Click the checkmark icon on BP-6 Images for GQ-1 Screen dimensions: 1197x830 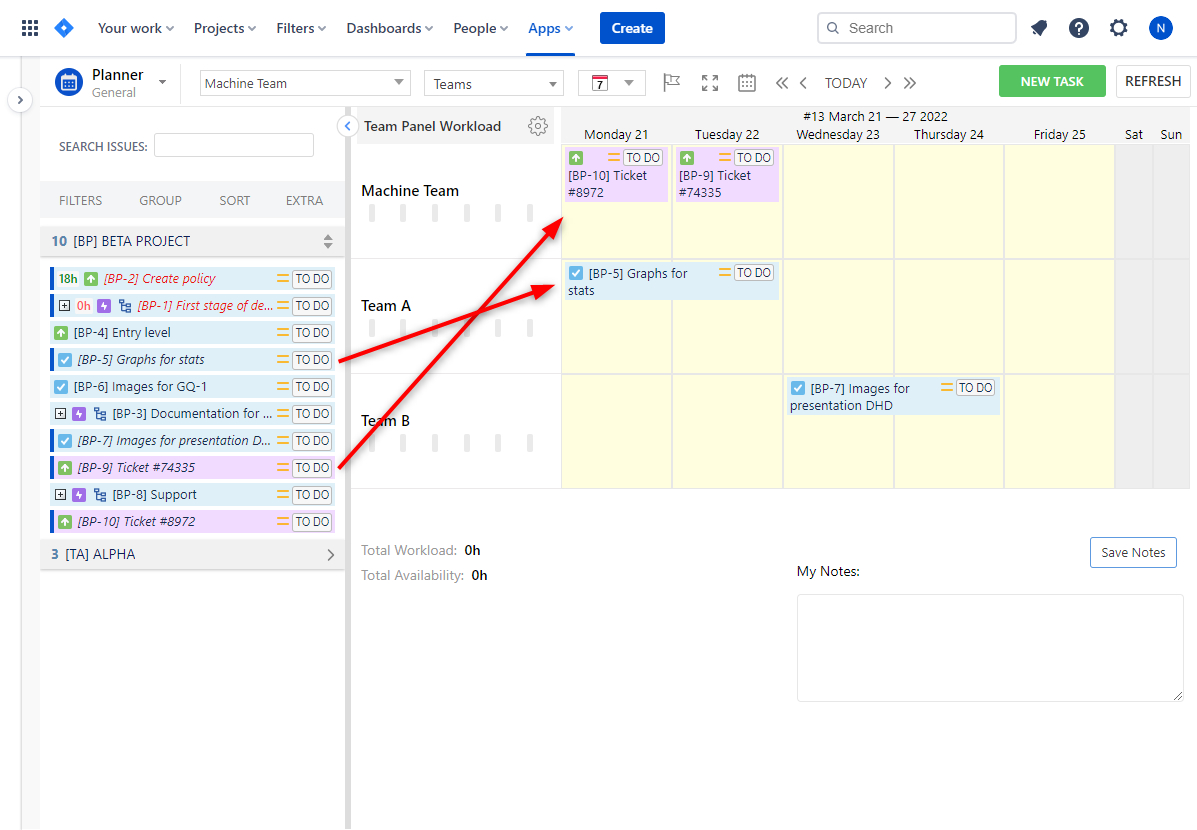click(61, 386)
